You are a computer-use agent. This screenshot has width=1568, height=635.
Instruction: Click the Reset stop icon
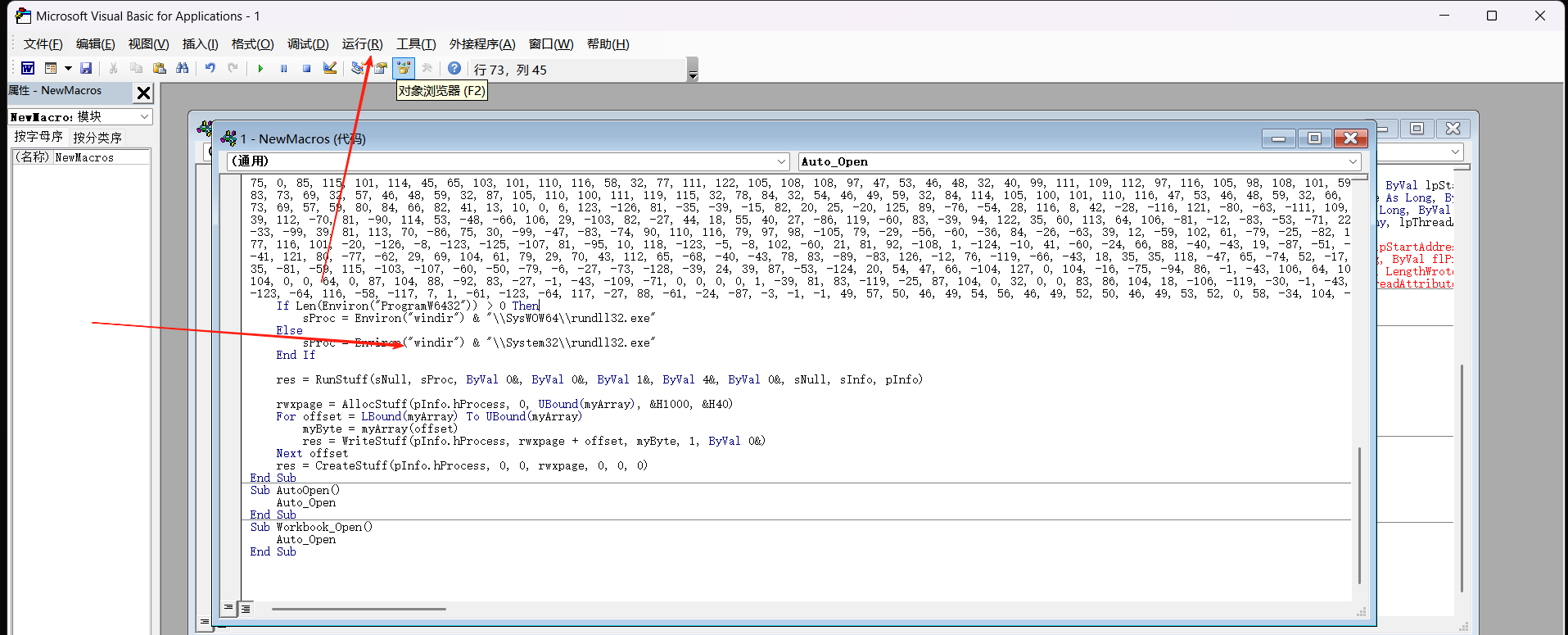tap(306, 69)
